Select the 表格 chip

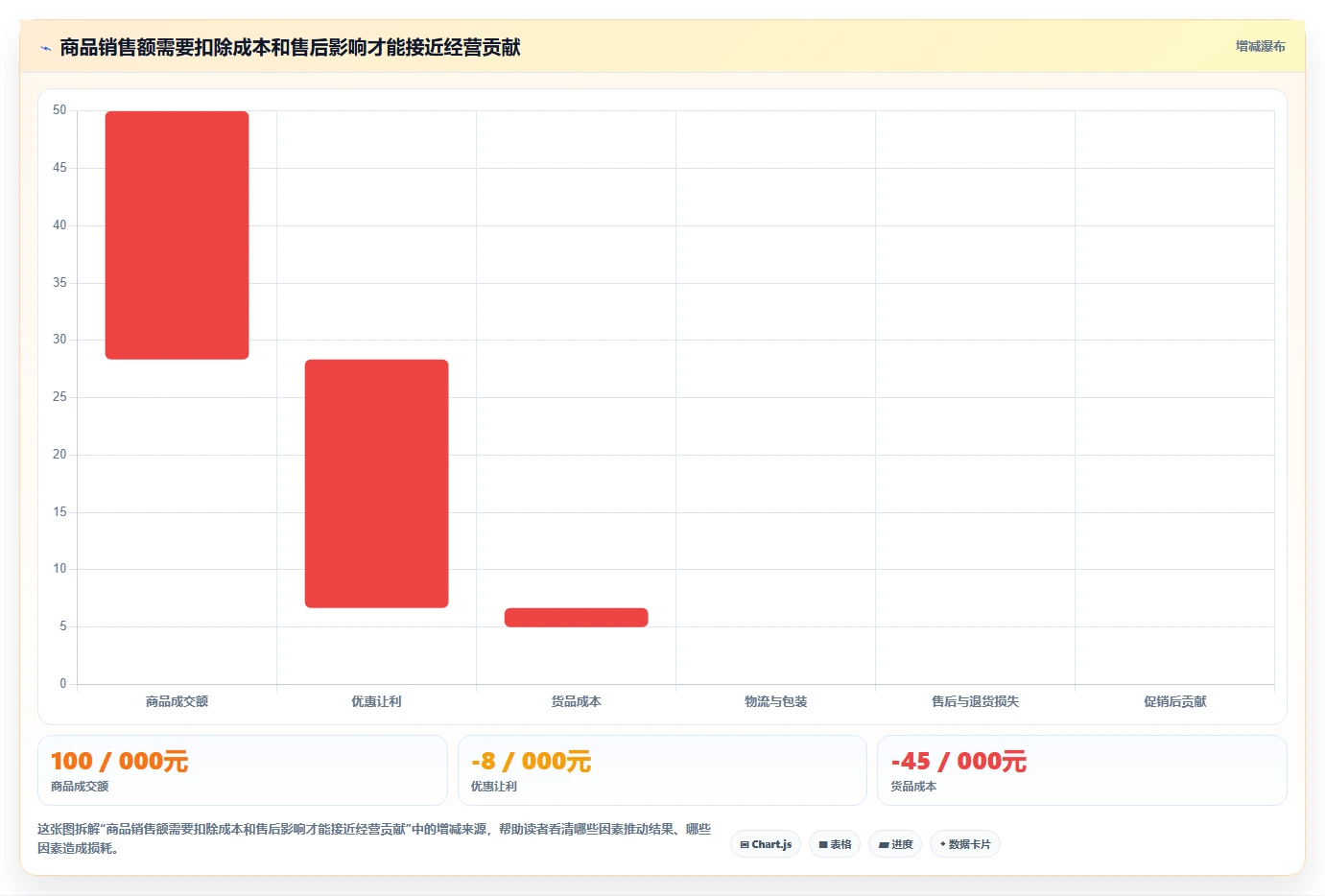coord(835,844)
